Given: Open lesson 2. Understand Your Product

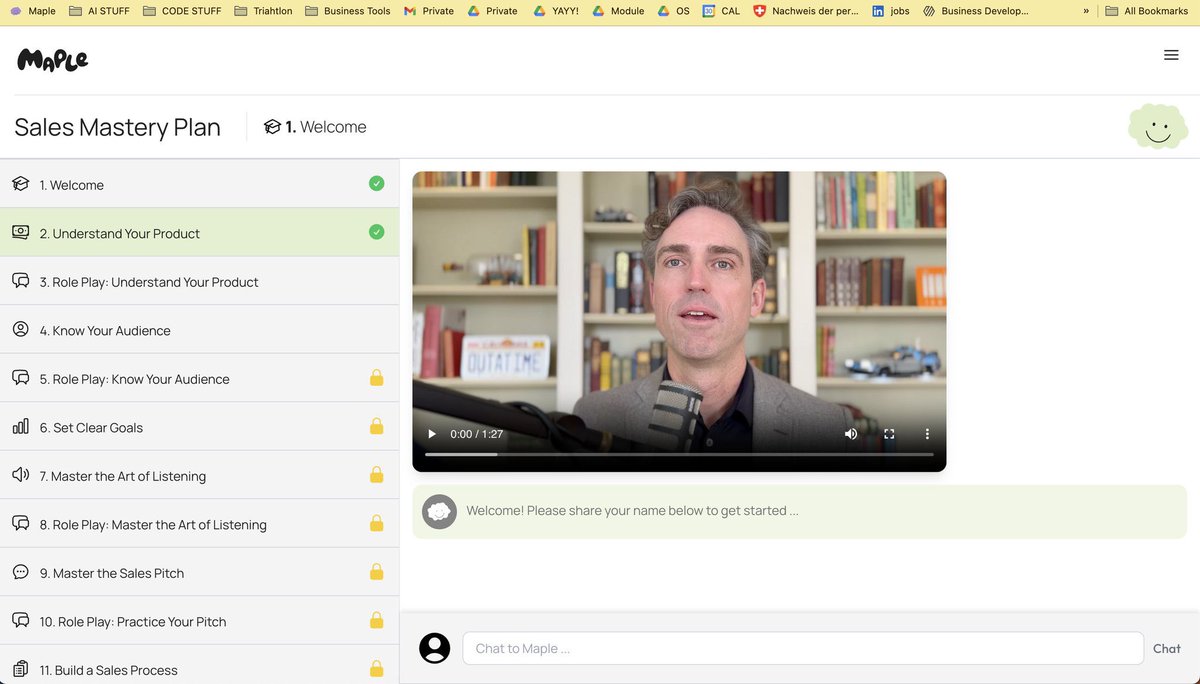Looking at the screenshot, I should pos(199,232).
